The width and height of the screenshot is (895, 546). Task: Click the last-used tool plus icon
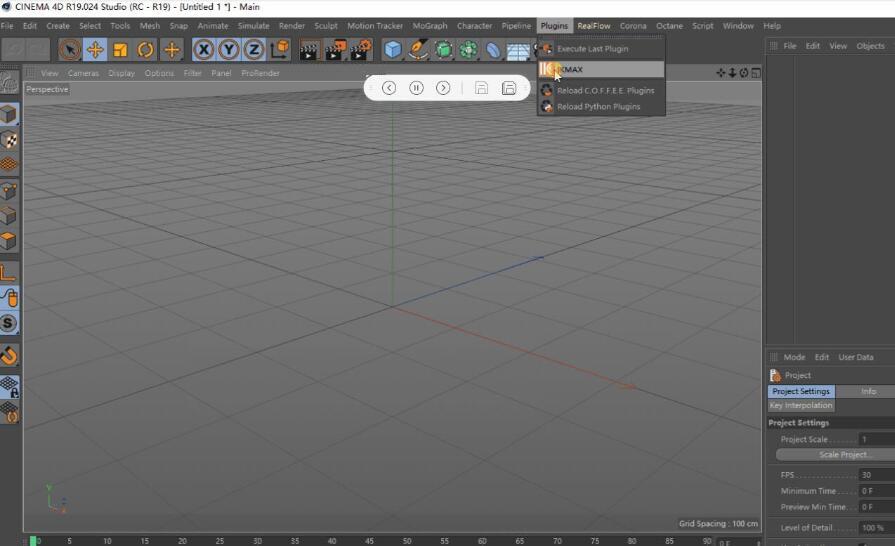click(171, 50)
